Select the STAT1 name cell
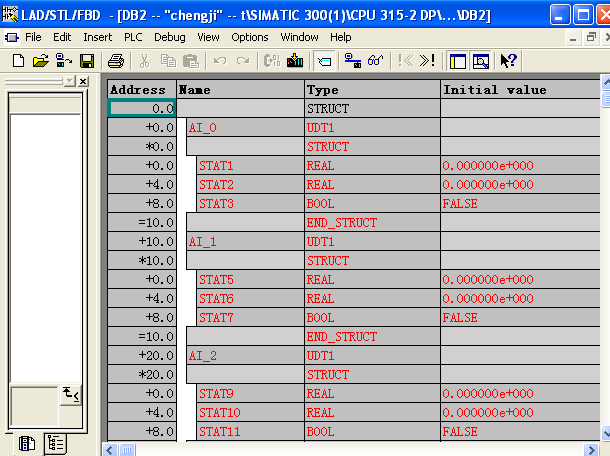The image size is (610, 456). click(x=250, y=166)
